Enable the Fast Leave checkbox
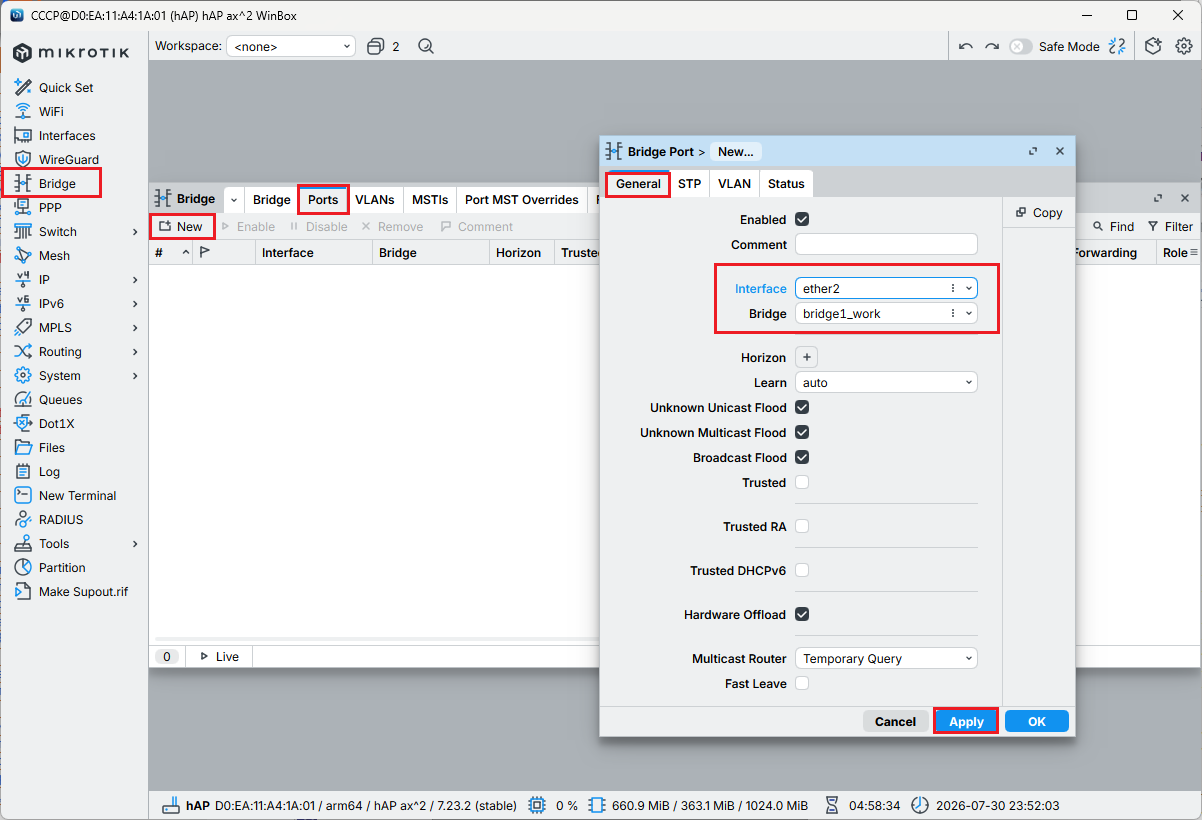 coord(802,683)
